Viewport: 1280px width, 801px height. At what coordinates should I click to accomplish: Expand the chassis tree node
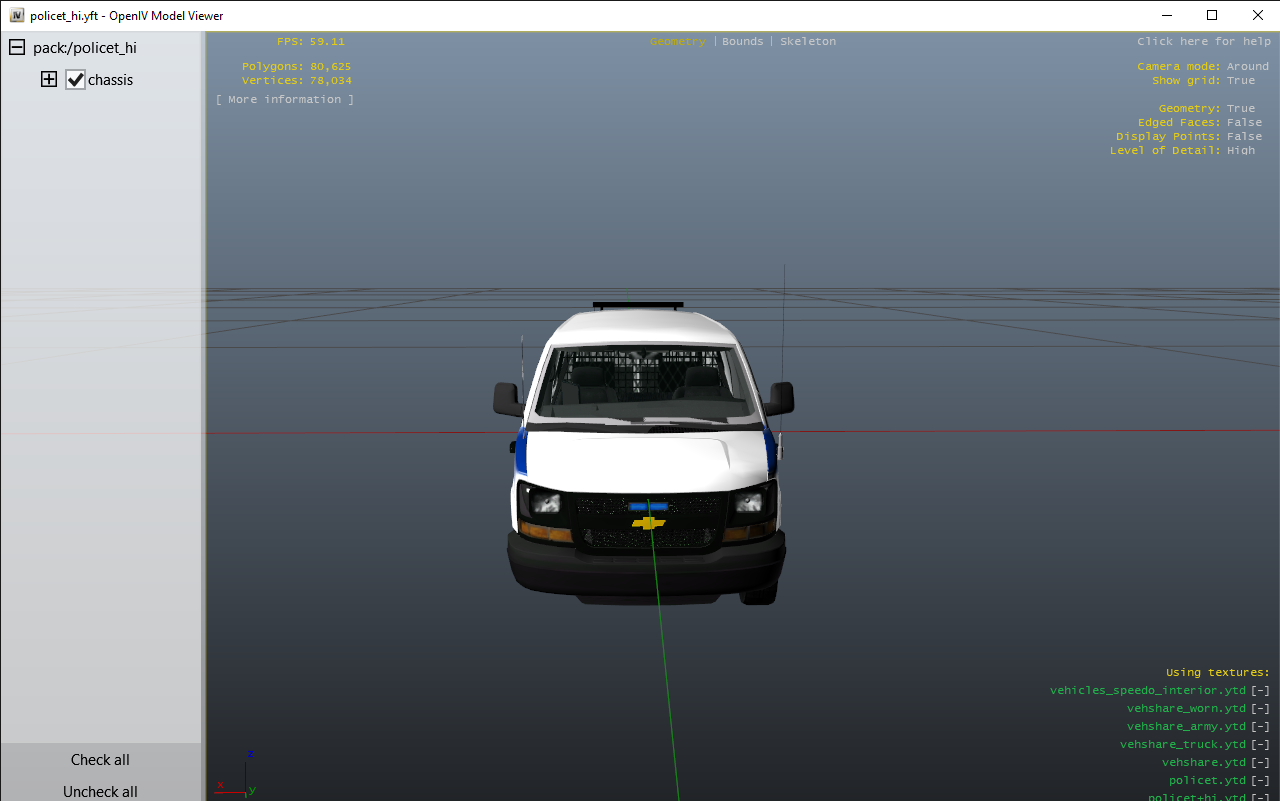pos(49,80)
